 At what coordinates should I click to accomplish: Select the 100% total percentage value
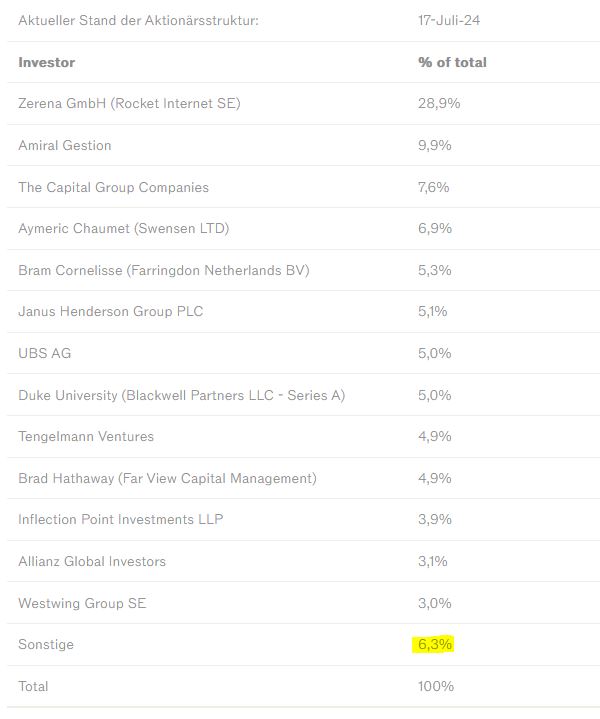[x=436, y=686]
